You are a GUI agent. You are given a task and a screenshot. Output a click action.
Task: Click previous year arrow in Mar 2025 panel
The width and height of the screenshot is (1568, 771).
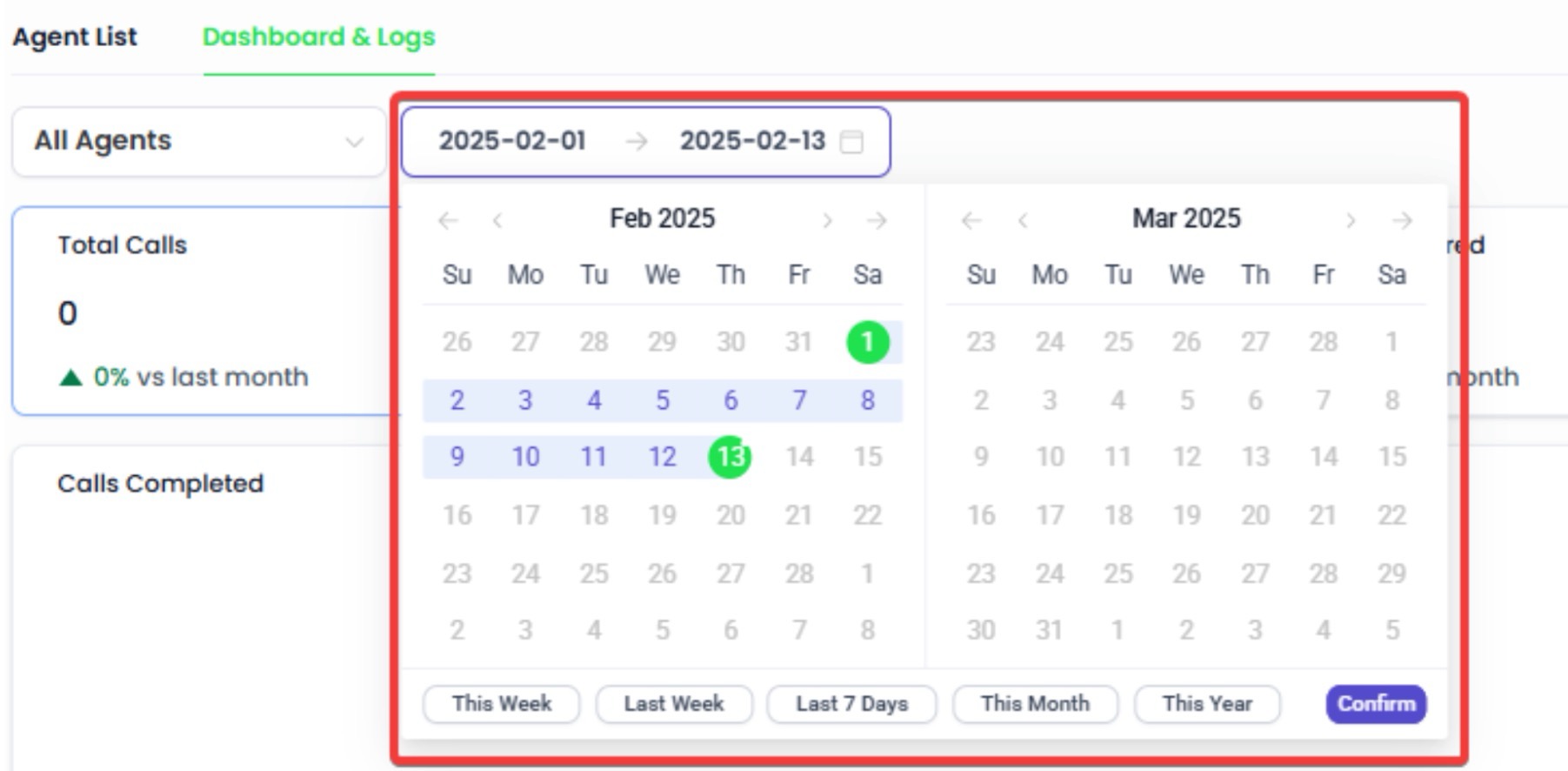point(971,221)
